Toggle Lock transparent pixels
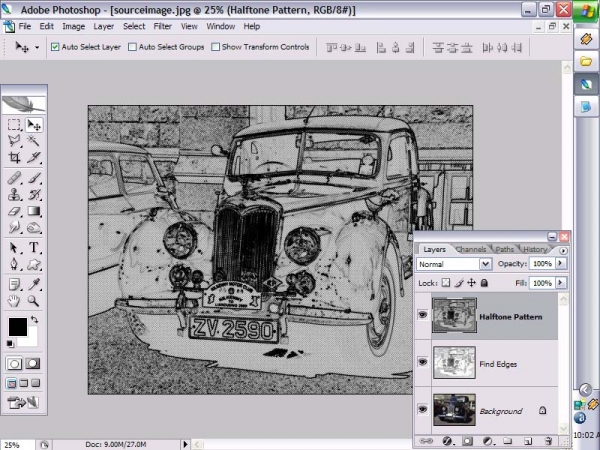This screenshot has height=450, width=600. tap(446, 283)
